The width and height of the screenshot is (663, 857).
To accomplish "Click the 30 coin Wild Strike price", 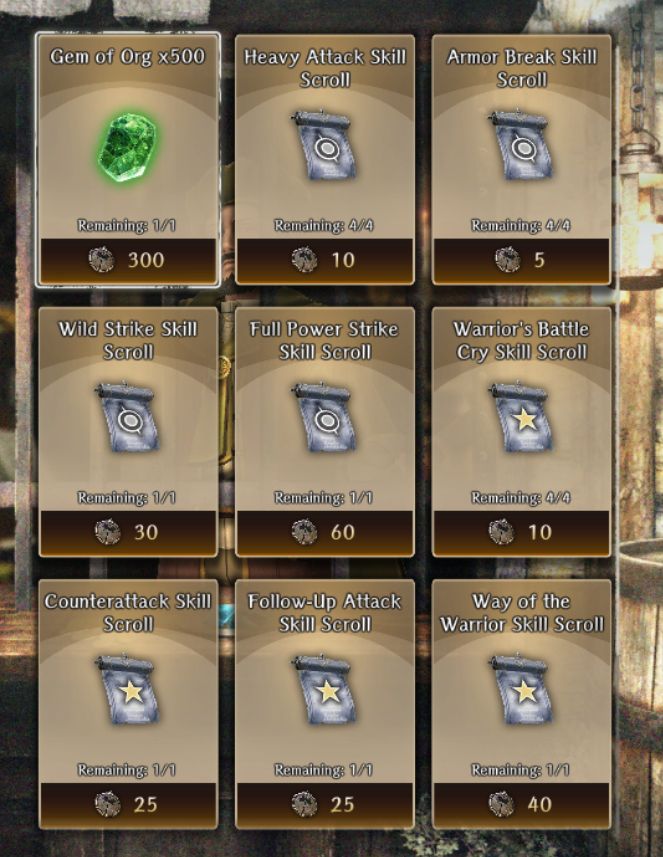I will coord(128,532).
